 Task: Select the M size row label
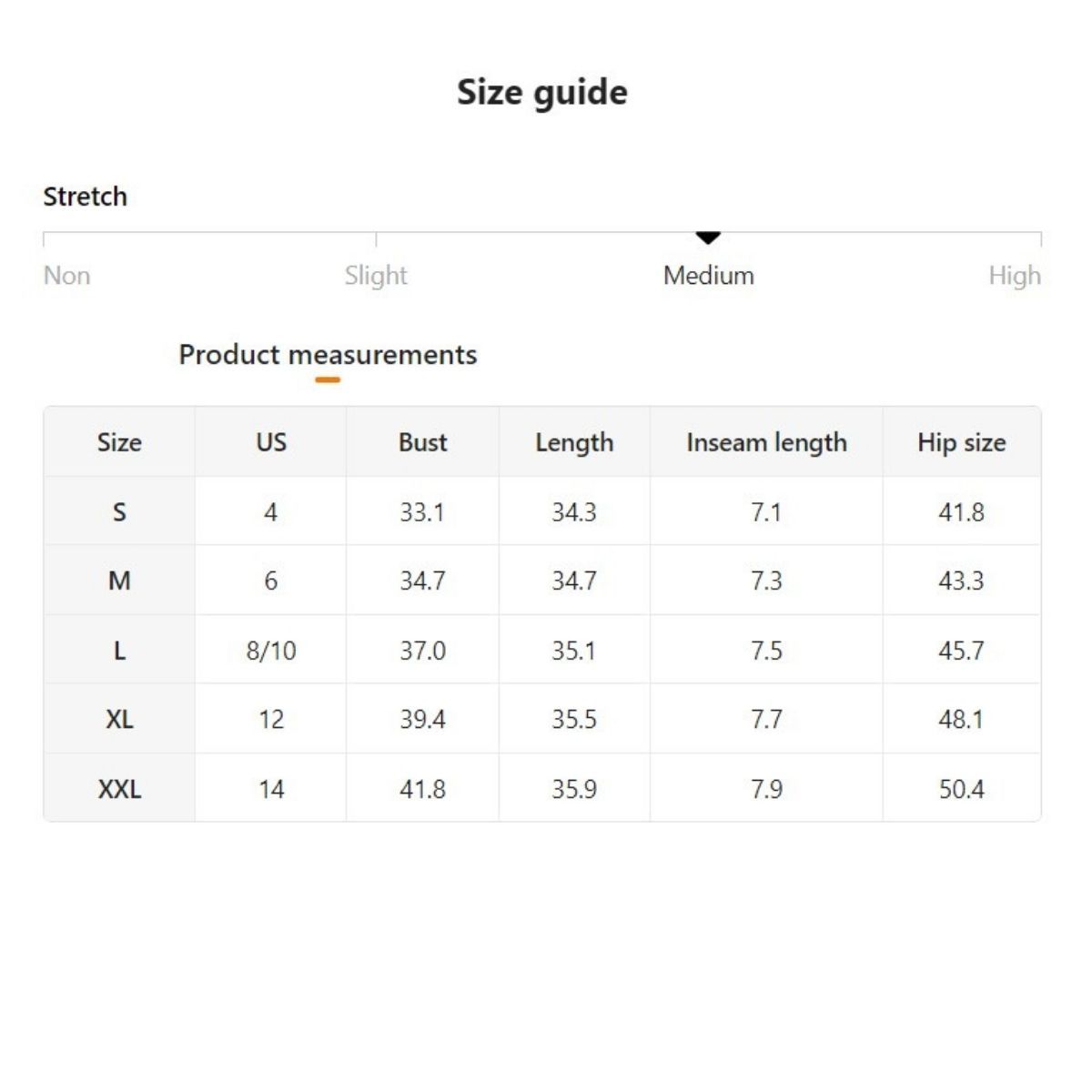tap(119, 581)
